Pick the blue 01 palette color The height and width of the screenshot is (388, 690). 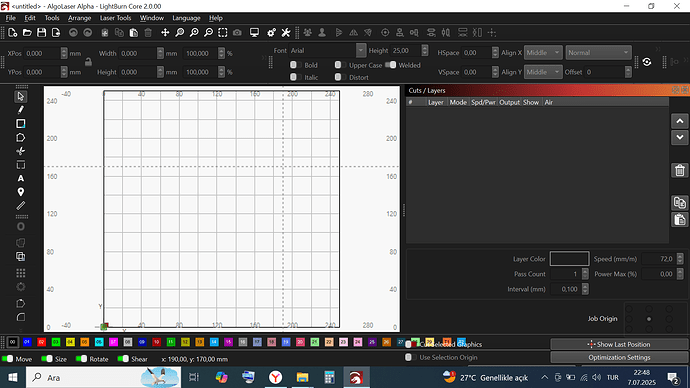(27, 342)
